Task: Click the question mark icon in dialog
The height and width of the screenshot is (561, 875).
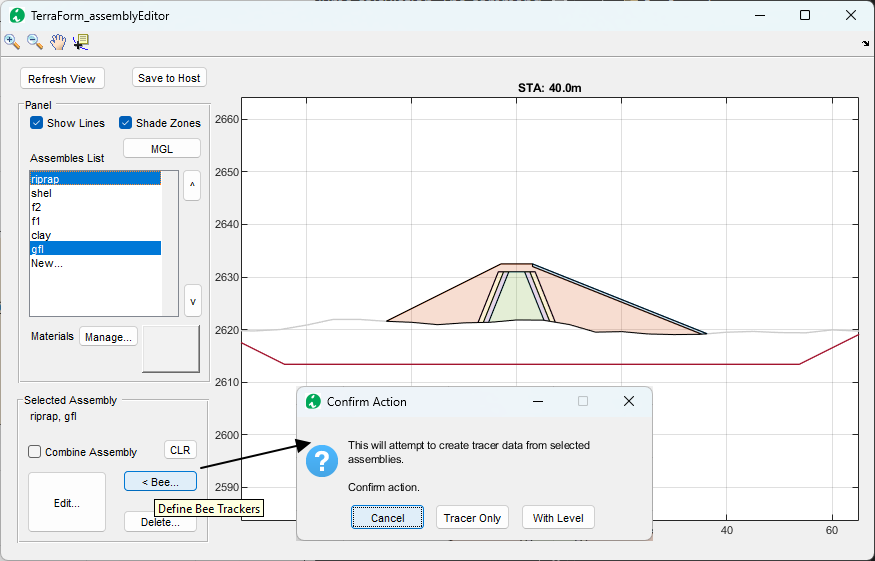Action: [x=321, y=461]
